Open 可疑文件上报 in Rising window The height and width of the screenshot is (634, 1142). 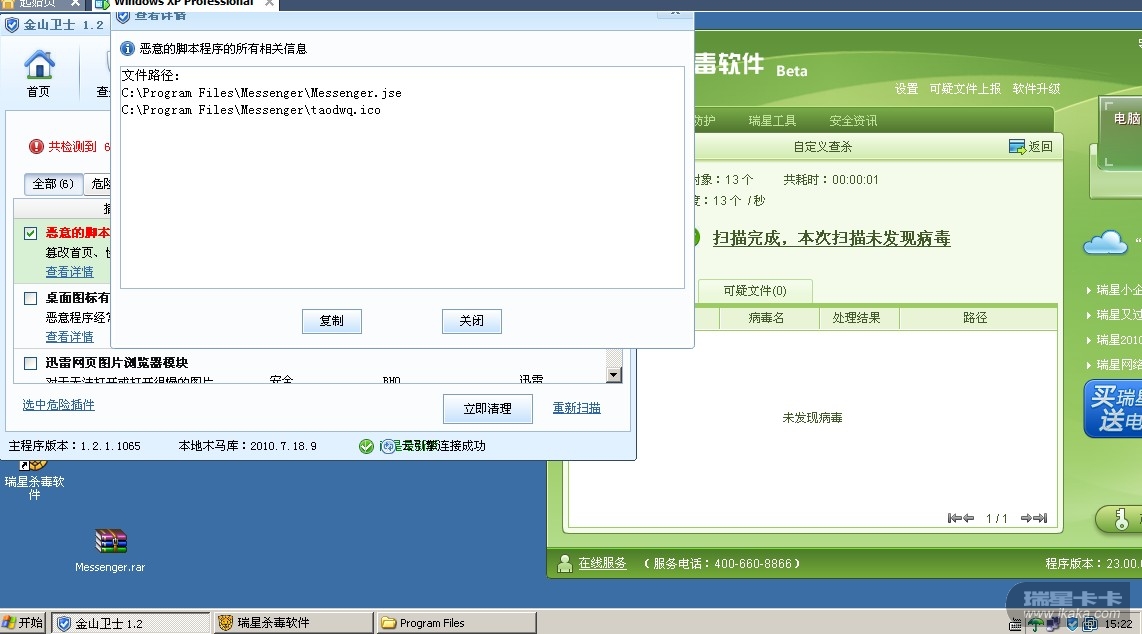click(965, 89)
